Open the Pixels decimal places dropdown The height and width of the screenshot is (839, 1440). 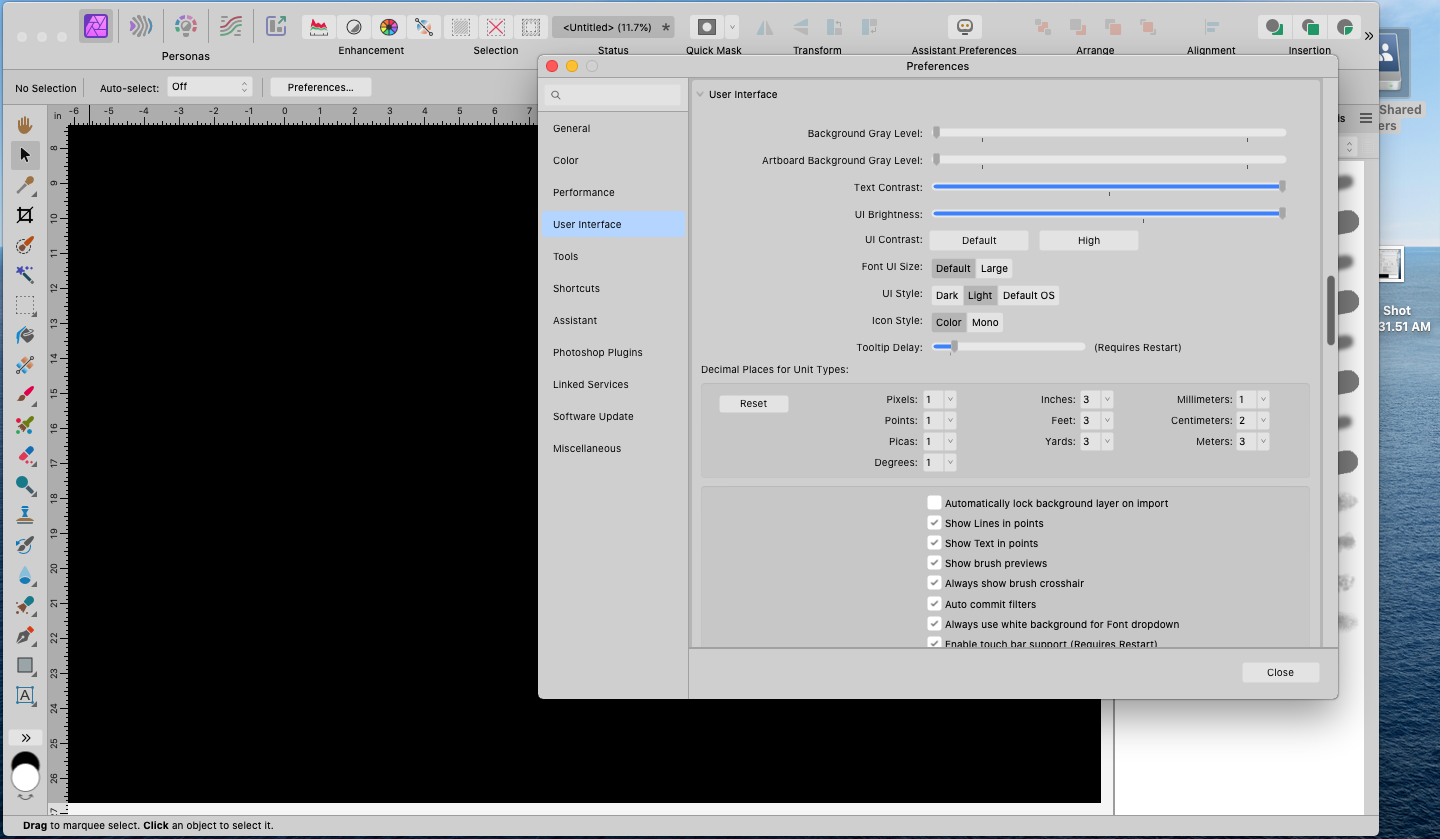pyautogui.click(x=949, y=399)
